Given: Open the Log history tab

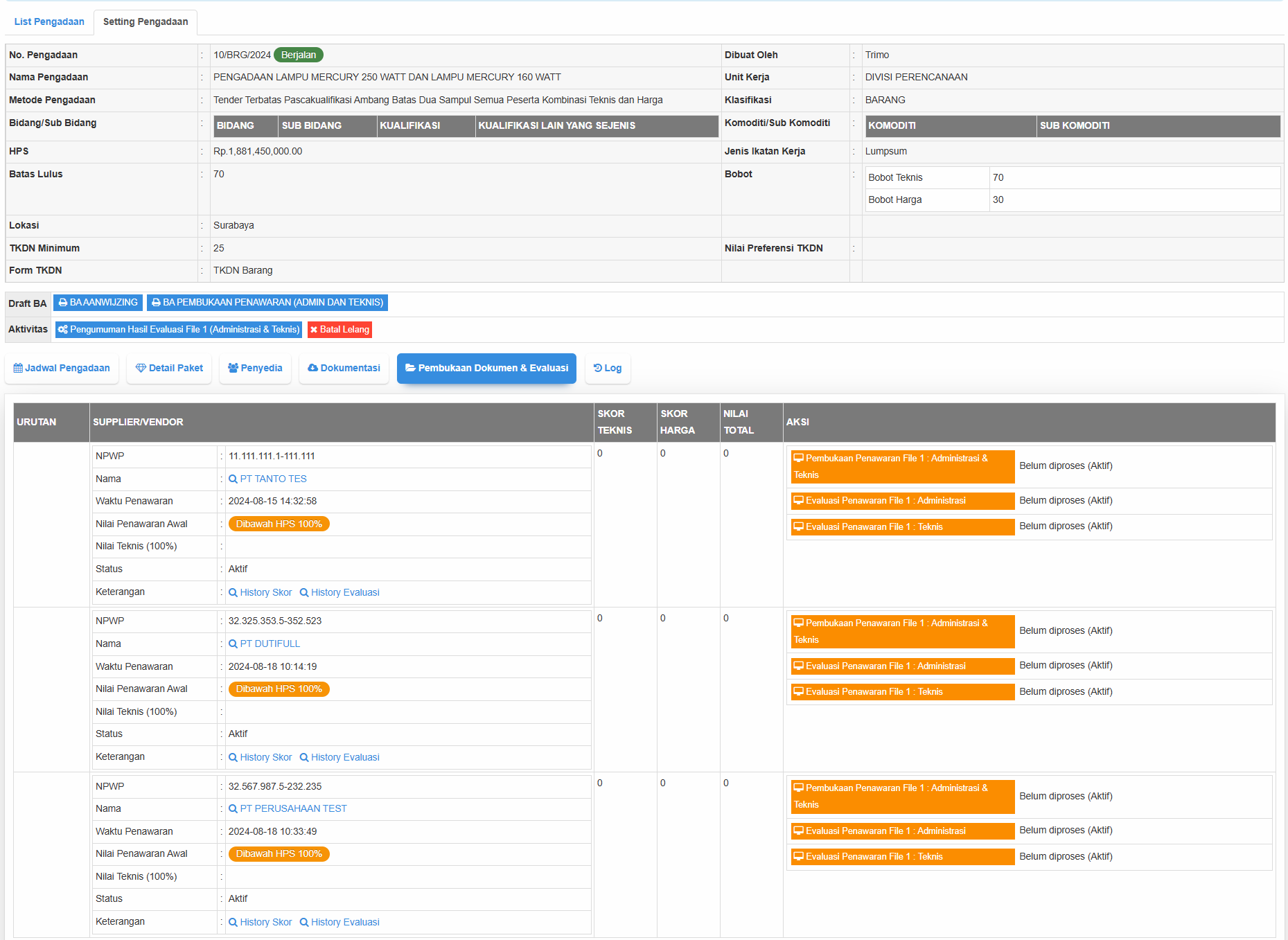Looking at the screenshot, I should 608,369.
